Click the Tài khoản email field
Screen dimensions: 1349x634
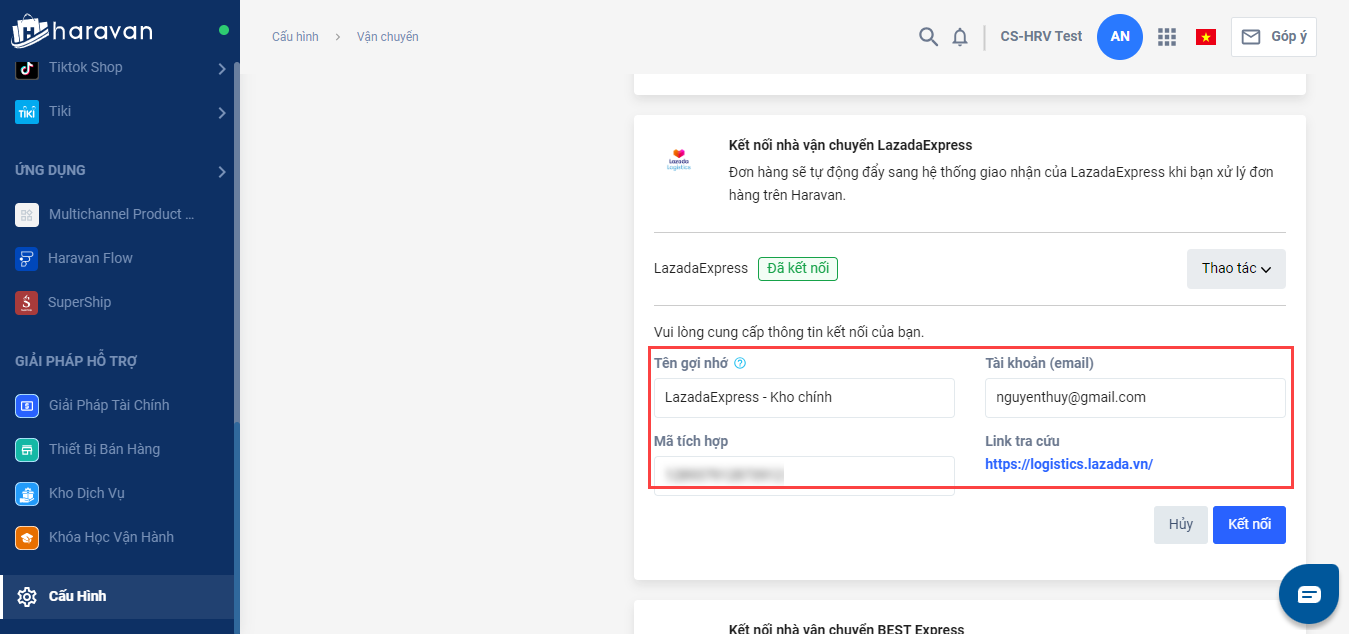(1134, 397)
